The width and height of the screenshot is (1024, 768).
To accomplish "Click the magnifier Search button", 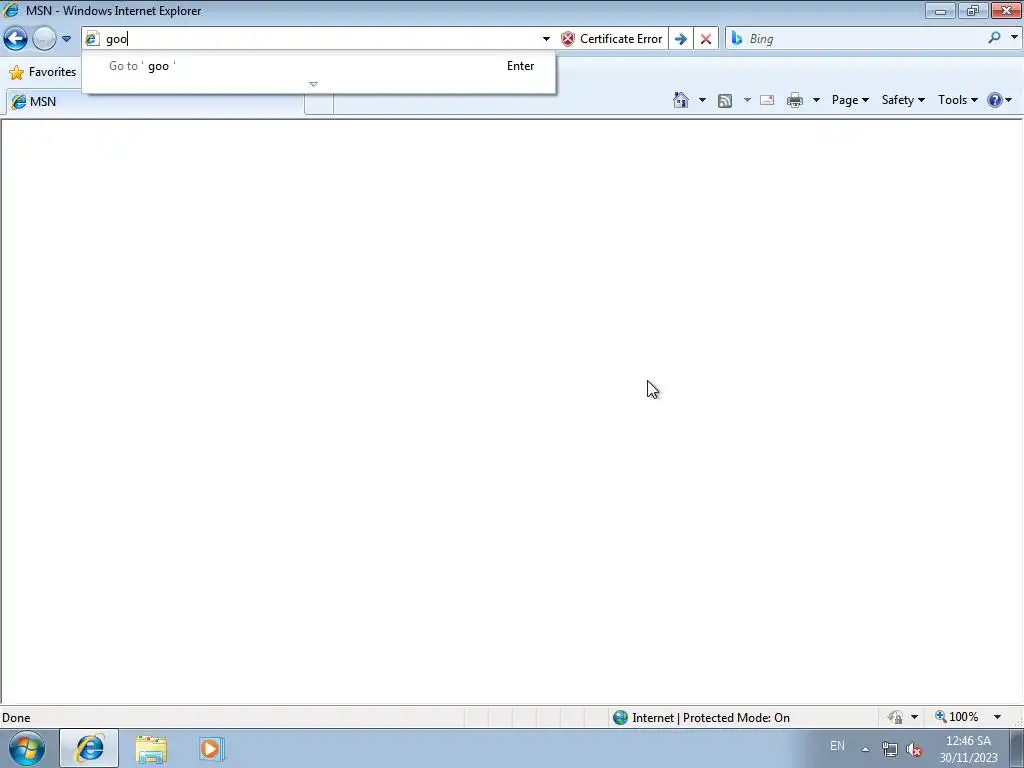I will point(994,38).
